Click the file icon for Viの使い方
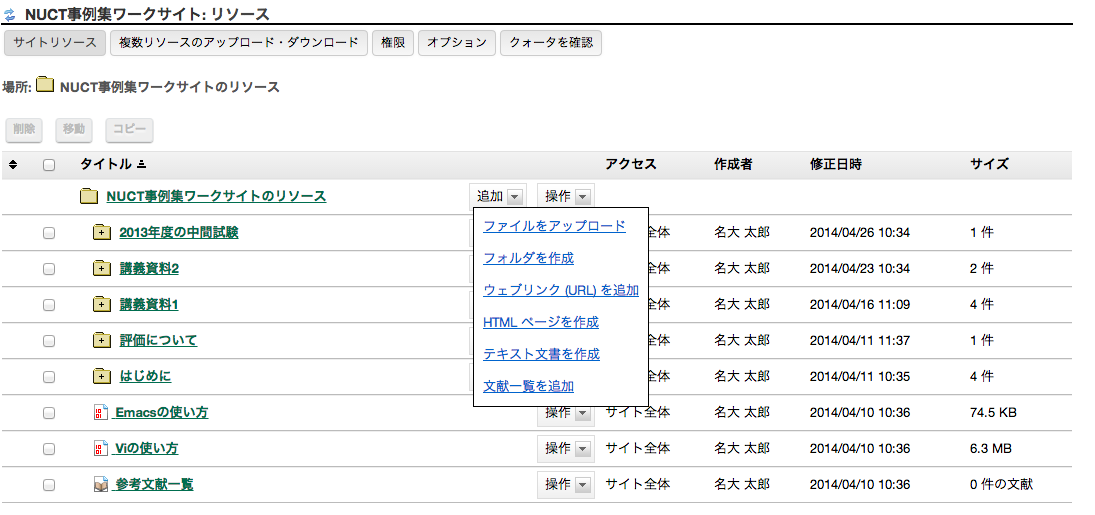The width and height of the screenshot is (1095, 515). click(100, 449)
